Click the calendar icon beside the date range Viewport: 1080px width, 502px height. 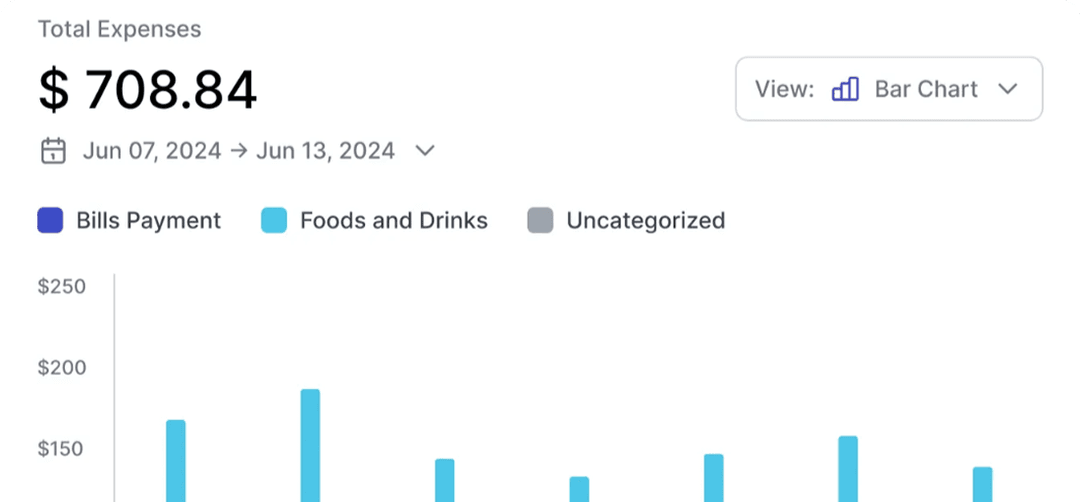[x=52, y=151]
